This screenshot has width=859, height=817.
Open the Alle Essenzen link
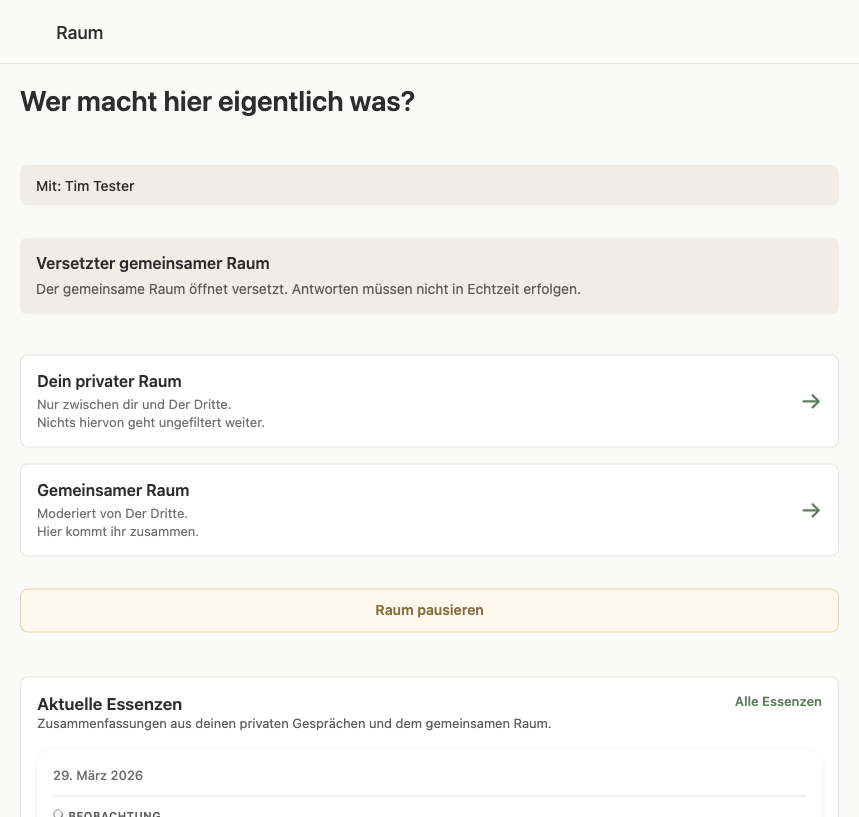778,701
